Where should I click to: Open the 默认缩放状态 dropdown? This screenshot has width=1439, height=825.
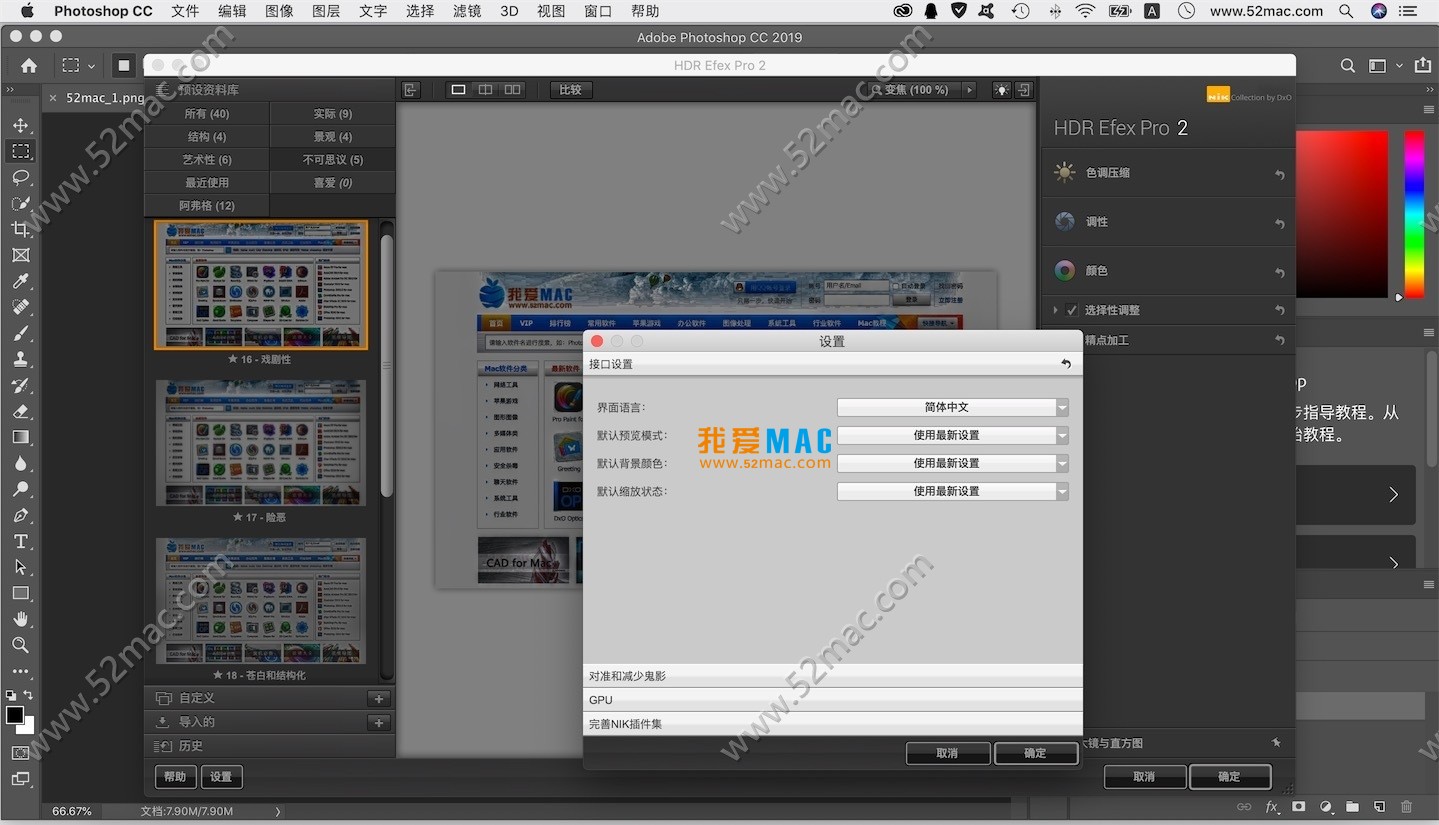point(952,491)
